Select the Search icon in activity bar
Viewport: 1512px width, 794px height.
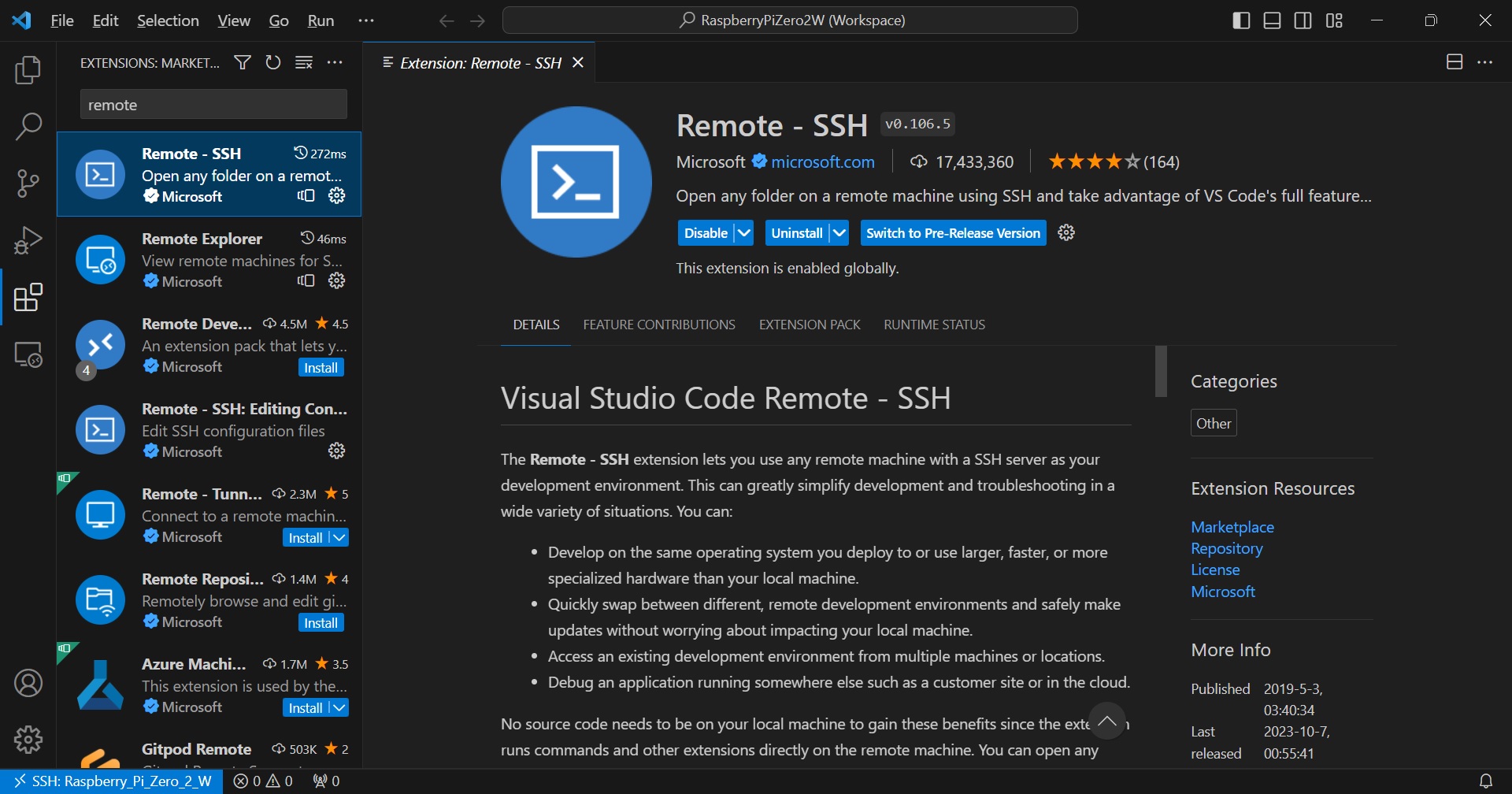[28, 126]
